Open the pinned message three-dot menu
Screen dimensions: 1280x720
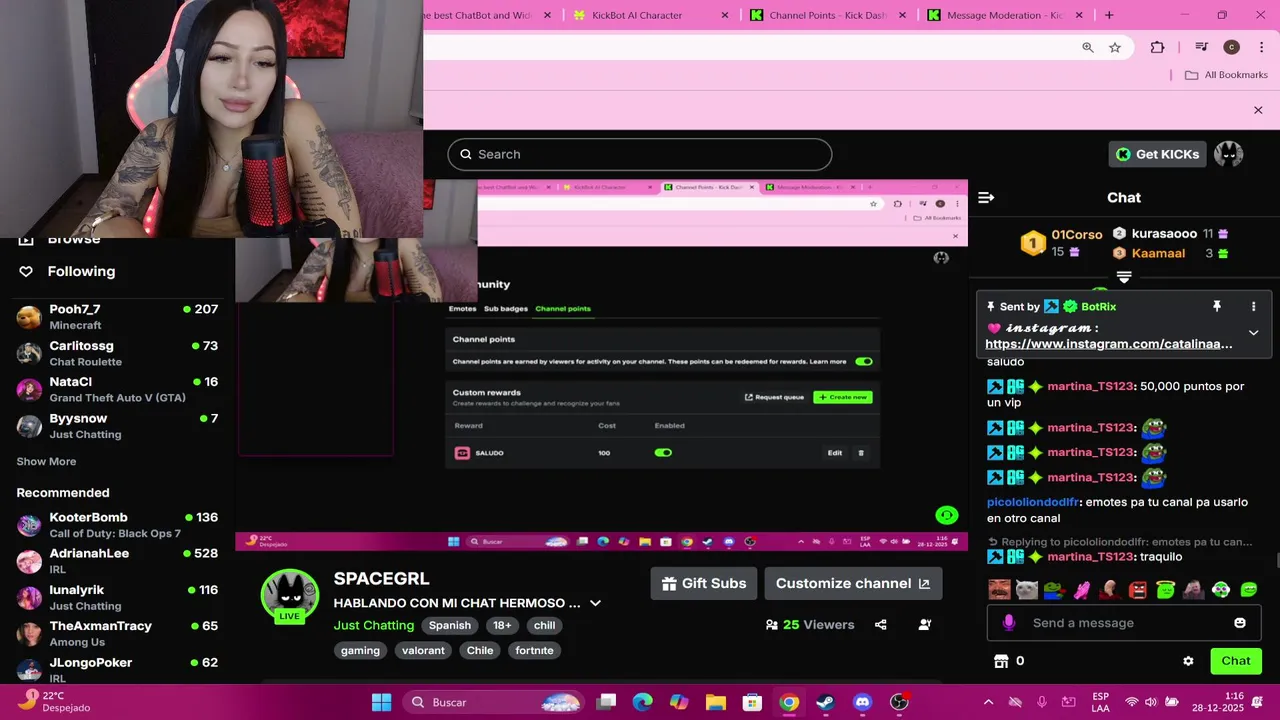1253,307
